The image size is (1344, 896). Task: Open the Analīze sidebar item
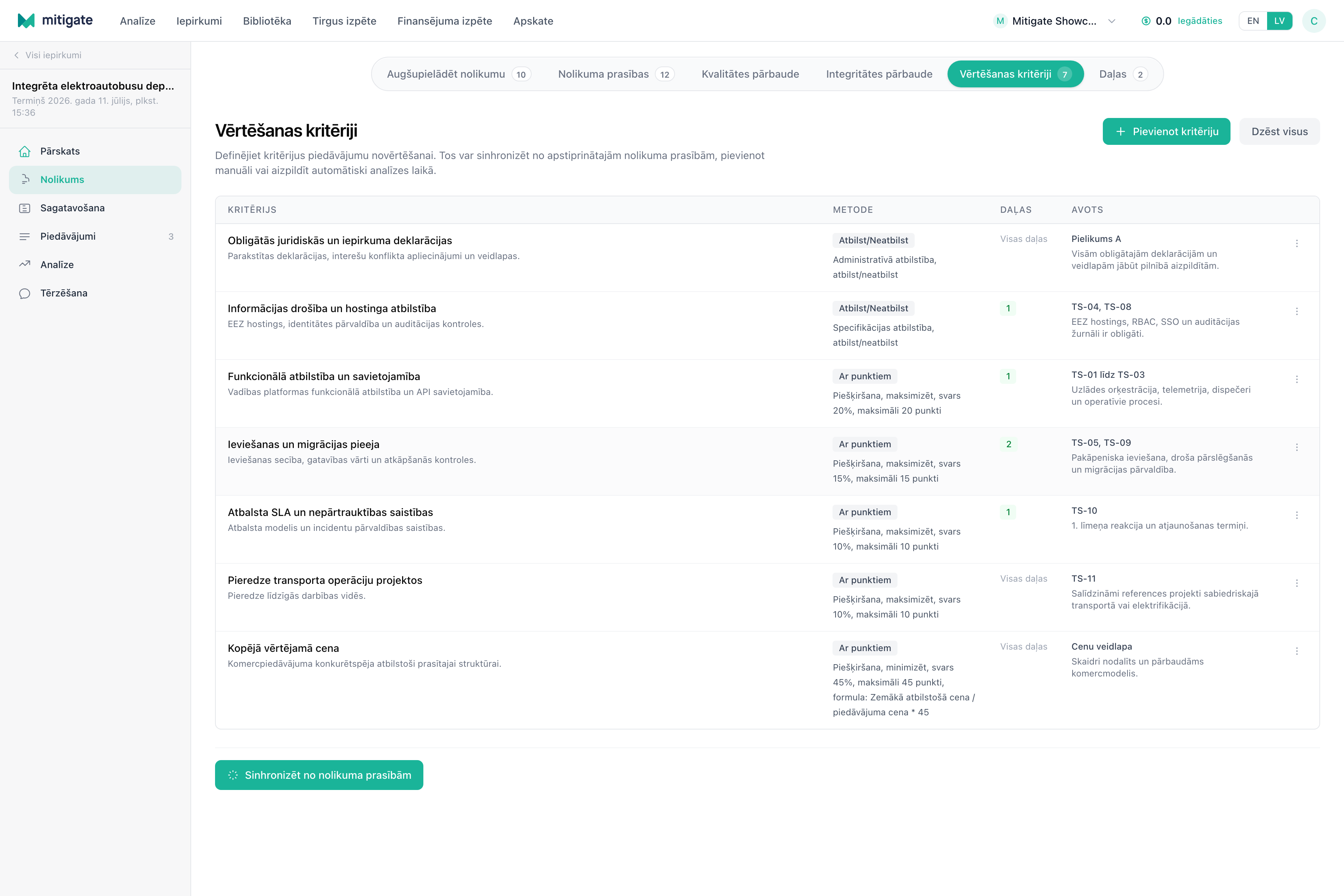95,265
